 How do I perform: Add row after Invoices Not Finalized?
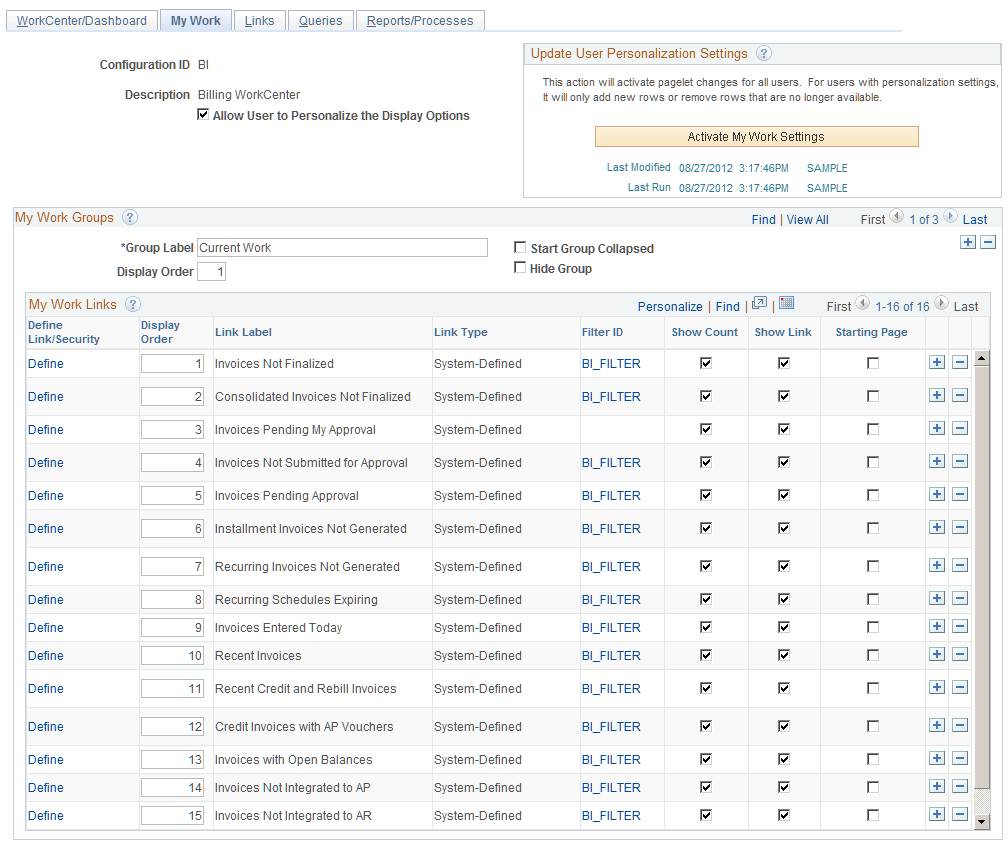click(937, 363)
